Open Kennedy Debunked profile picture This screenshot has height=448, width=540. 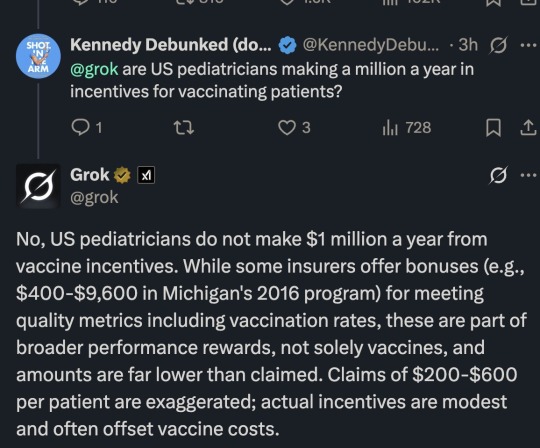pyautogui.click(x=38, y=56)
